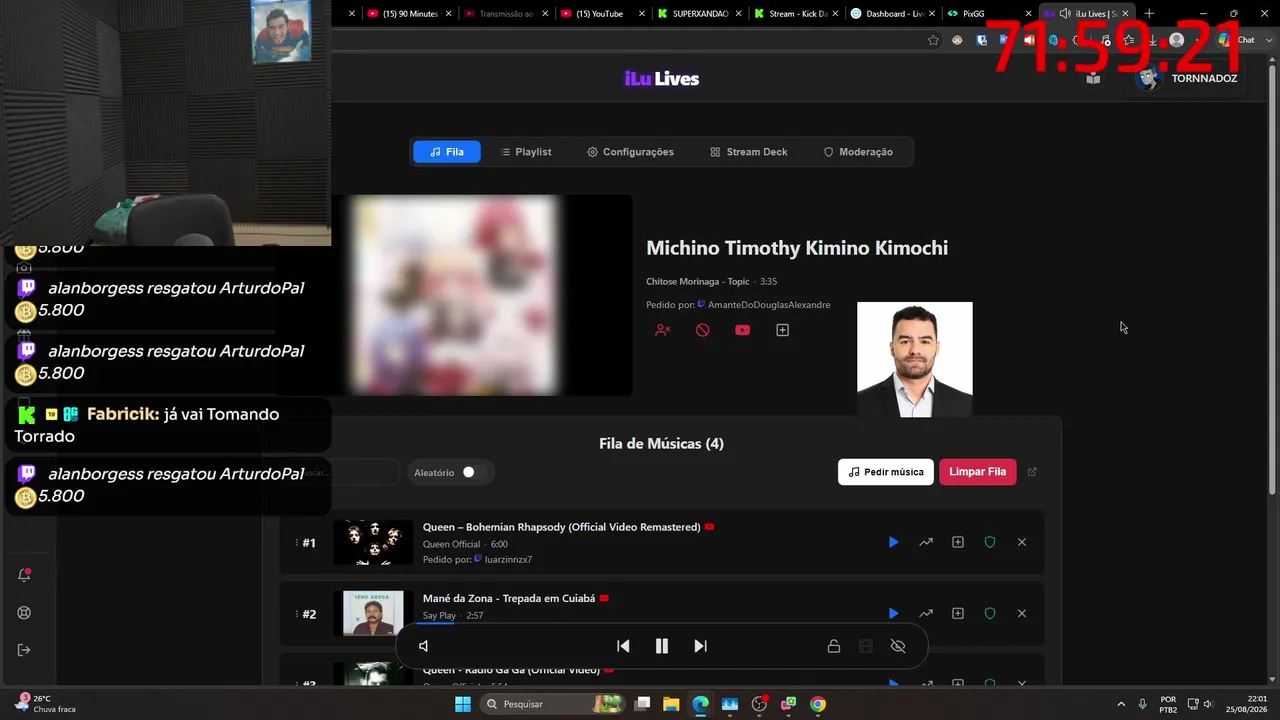
Task: Open the TORNNADOZ profile menu
Action: coord(1190,78)
